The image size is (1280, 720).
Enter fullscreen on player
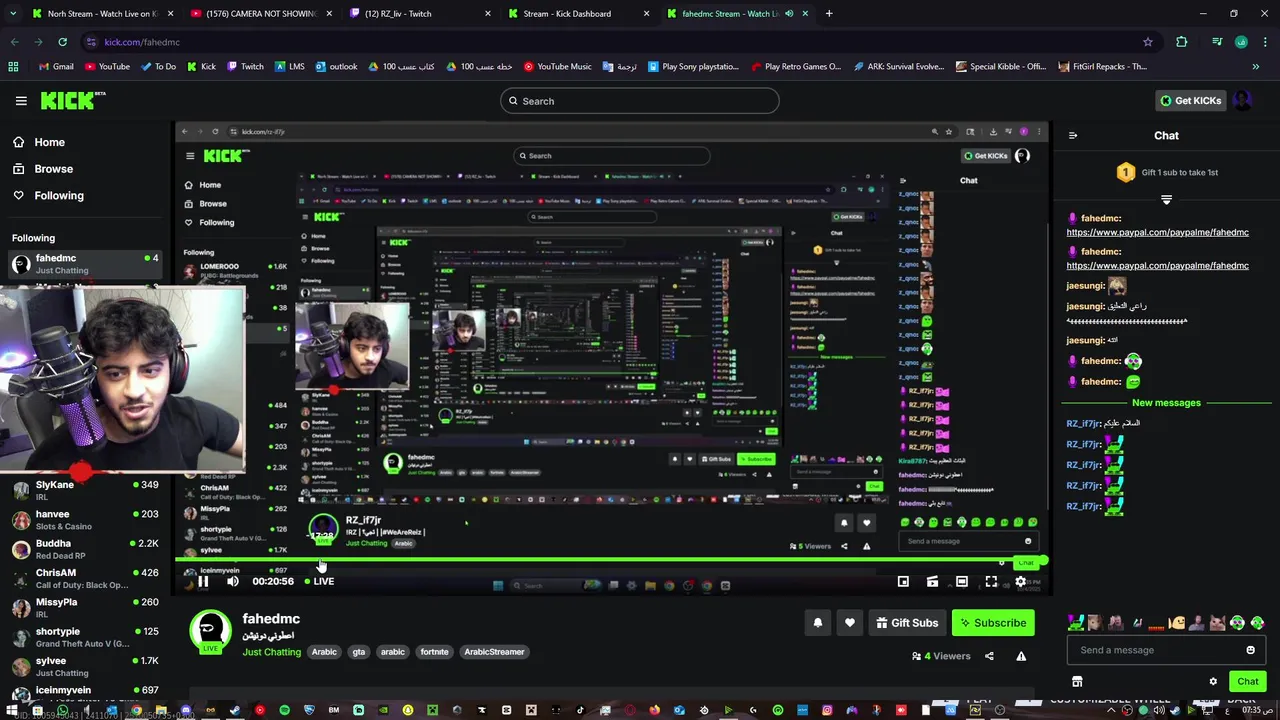click(x=991, y=581)
